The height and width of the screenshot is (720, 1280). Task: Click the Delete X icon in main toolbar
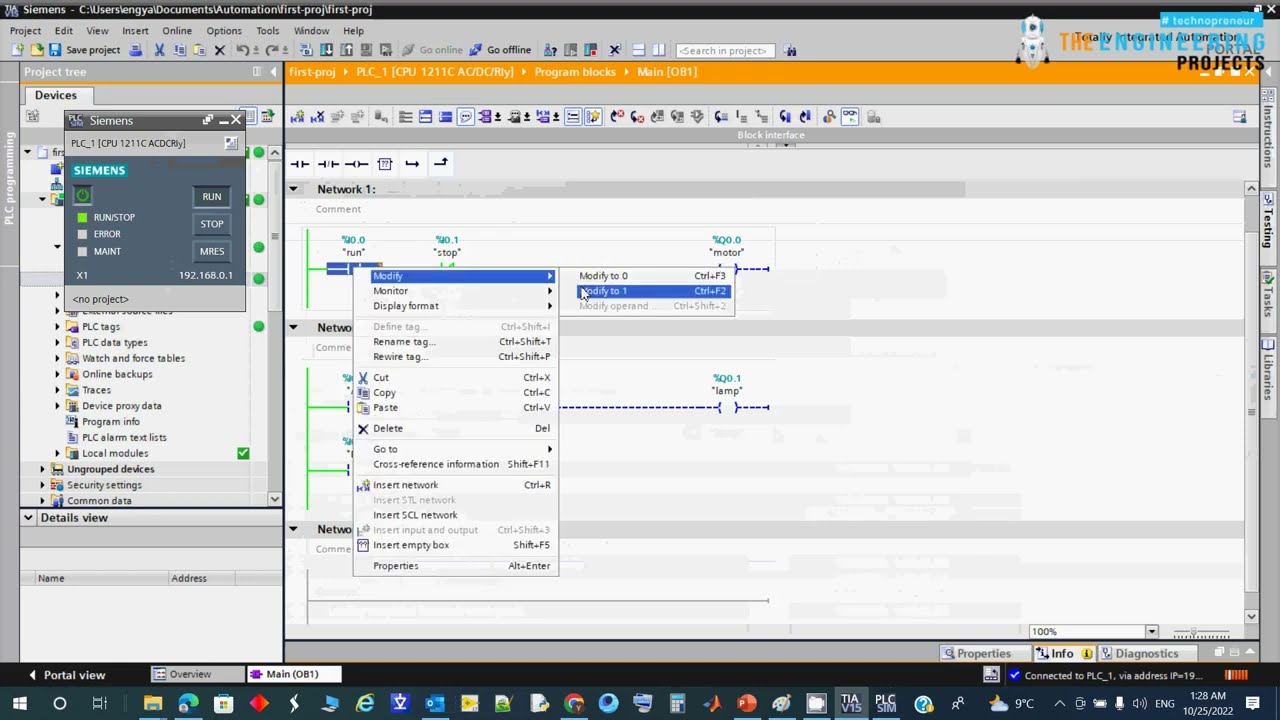tap(220, 50)
